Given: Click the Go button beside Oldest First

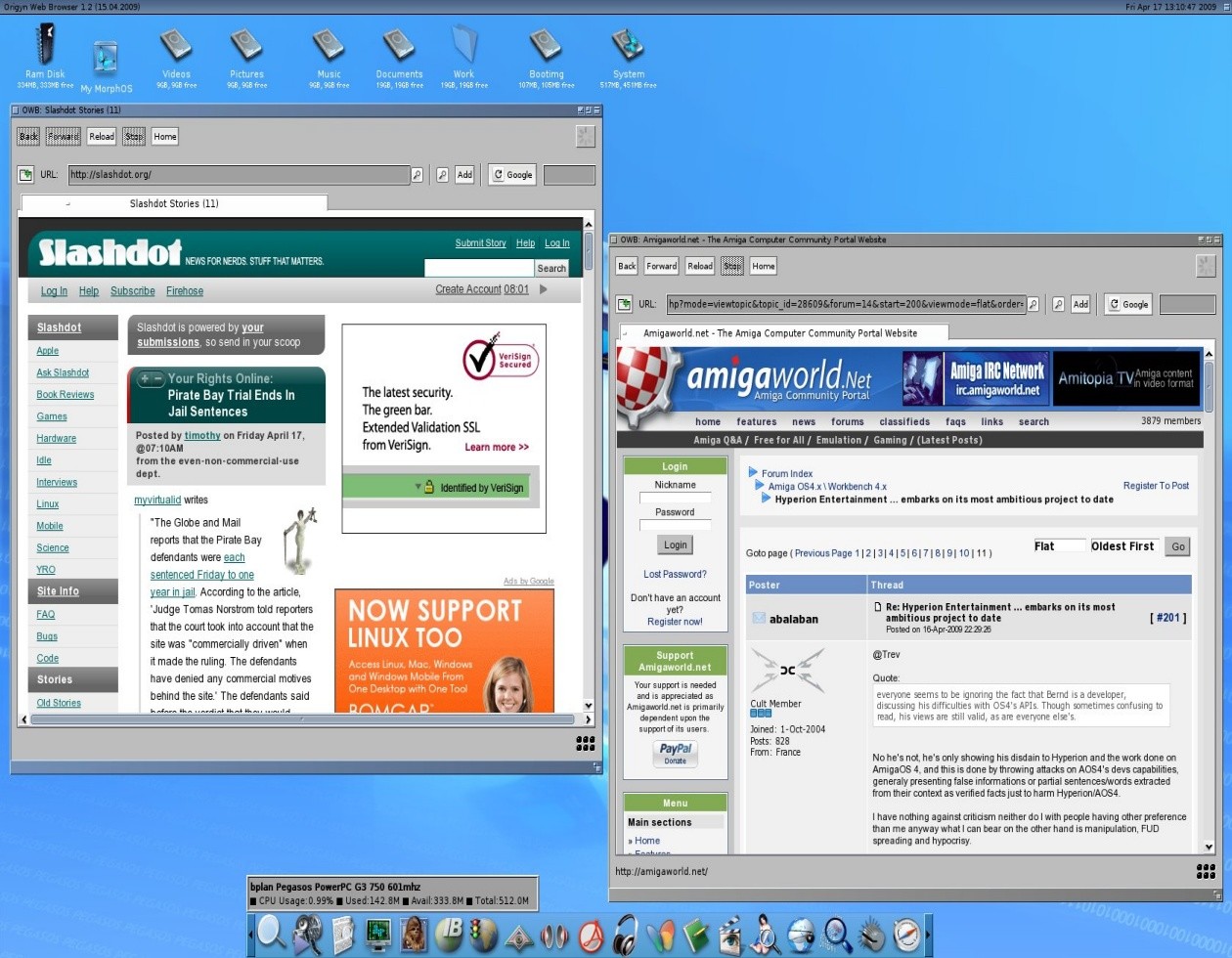Looking at the screenshot, I should [1178, 546].
